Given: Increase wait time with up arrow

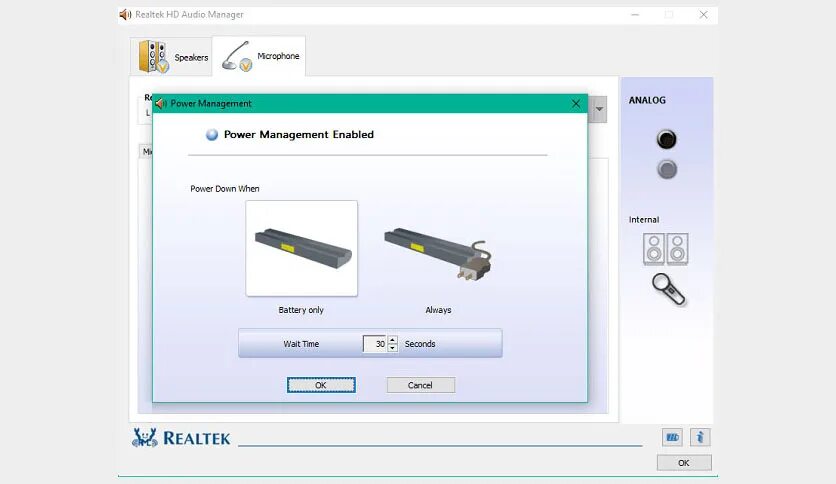Looking at the screenshot, I should click(392, 340).
